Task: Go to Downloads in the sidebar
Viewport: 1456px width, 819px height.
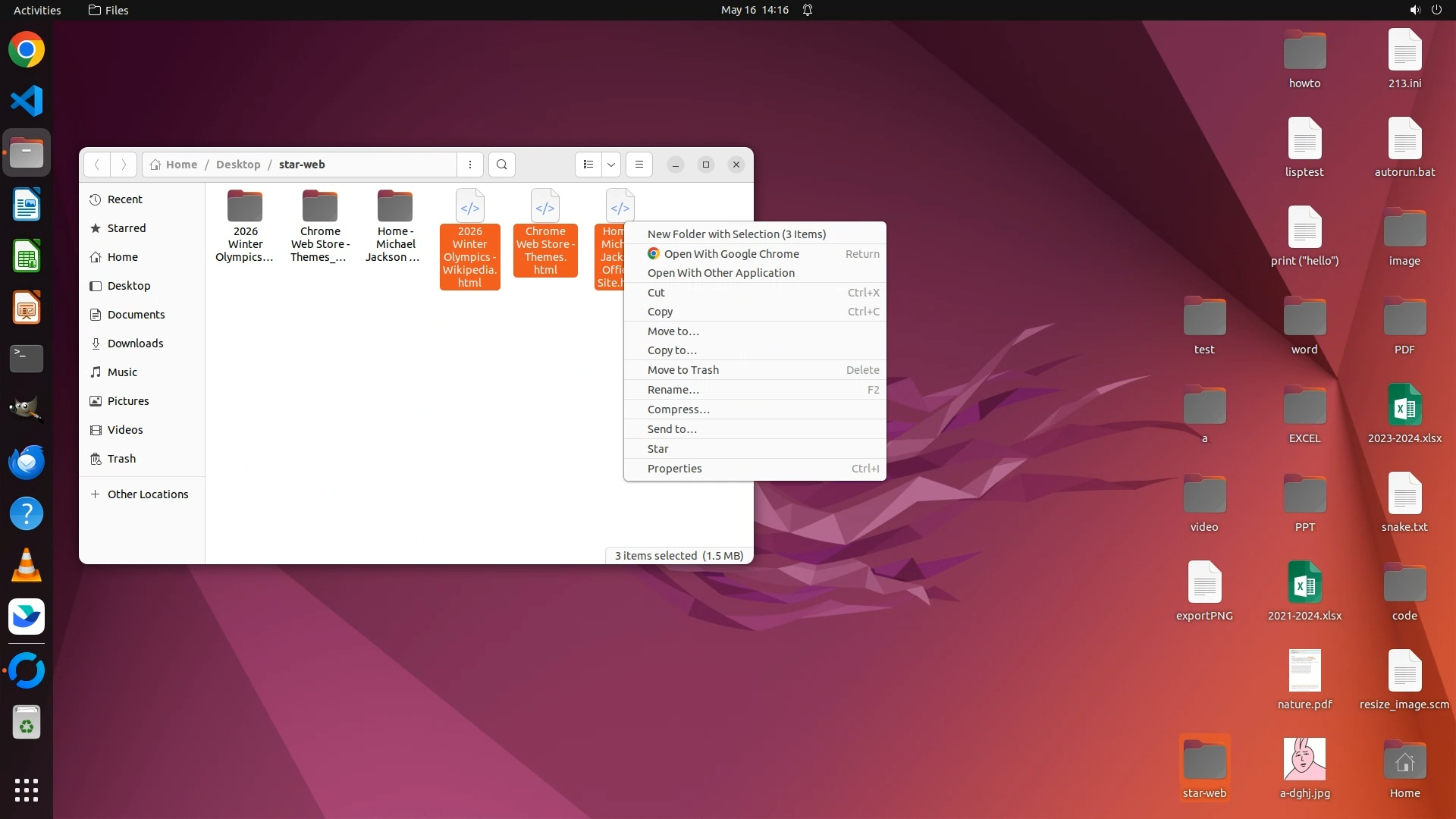Action: pyautogui.click(x=135, y=344)
